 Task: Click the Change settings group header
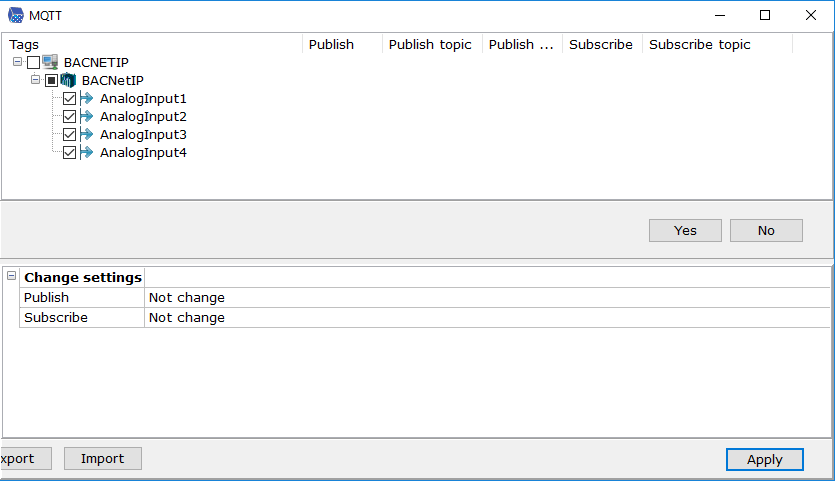(x=83, y=278)
